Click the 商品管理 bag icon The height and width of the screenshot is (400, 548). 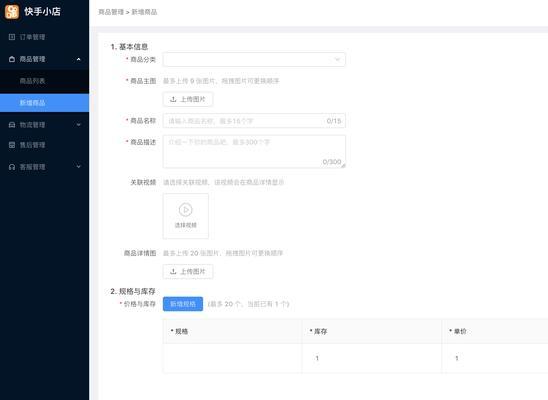(x=12, y=59)
